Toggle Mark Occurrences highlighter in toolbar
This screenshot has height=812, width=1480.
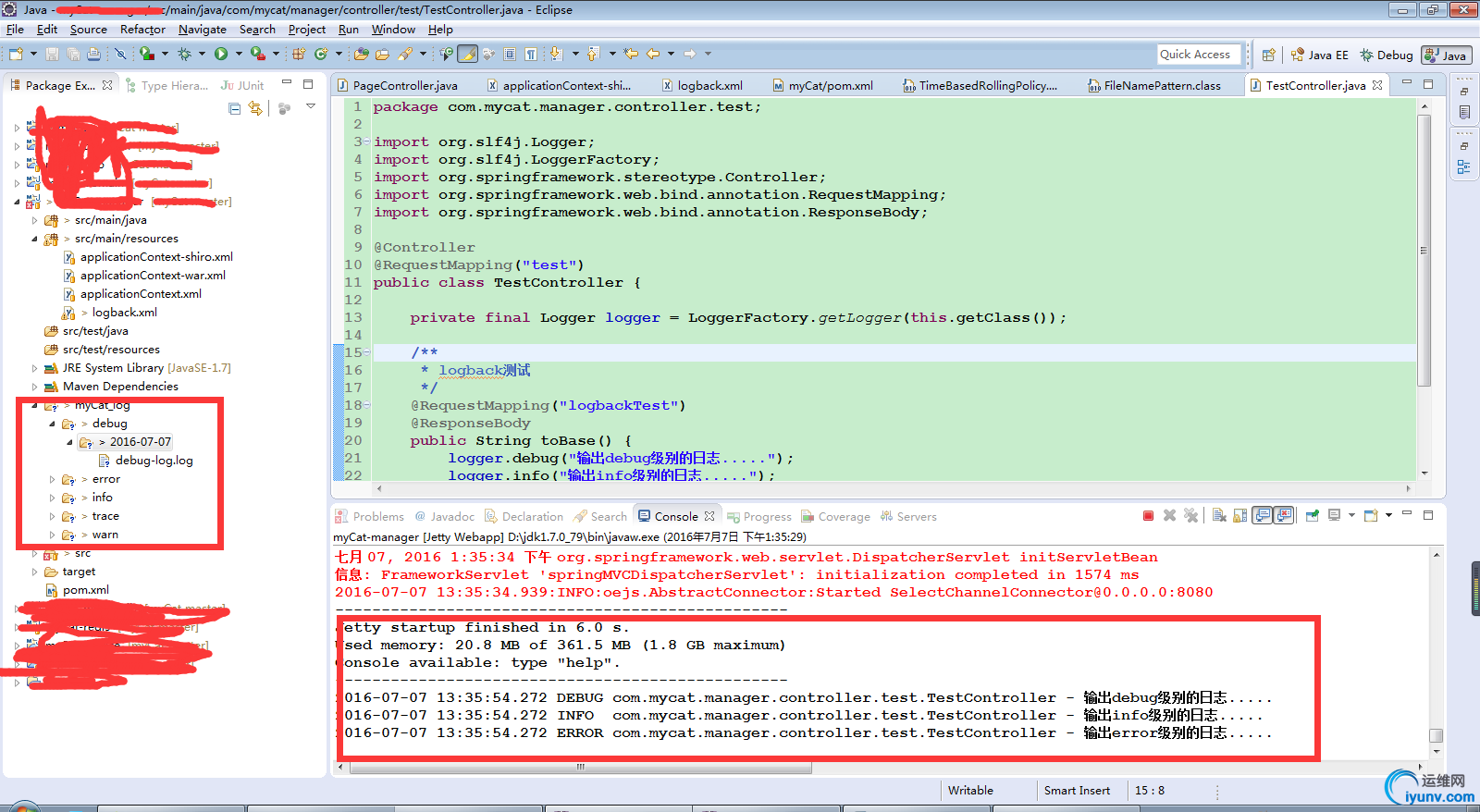point(468,55)
